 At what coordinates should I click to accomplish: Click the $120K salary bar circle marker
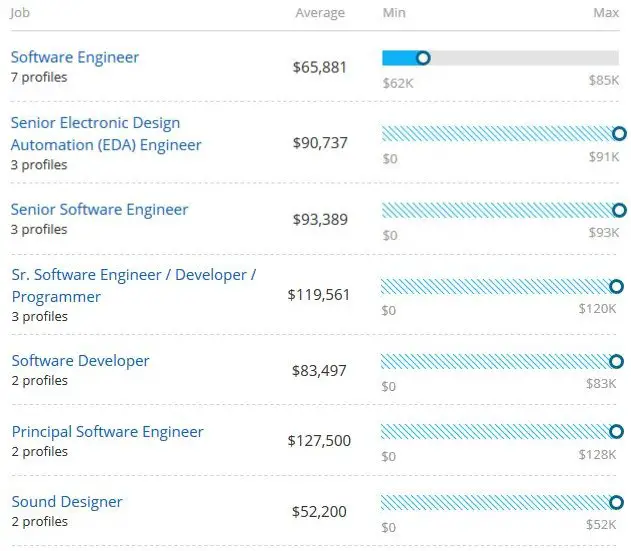(619, 286)
